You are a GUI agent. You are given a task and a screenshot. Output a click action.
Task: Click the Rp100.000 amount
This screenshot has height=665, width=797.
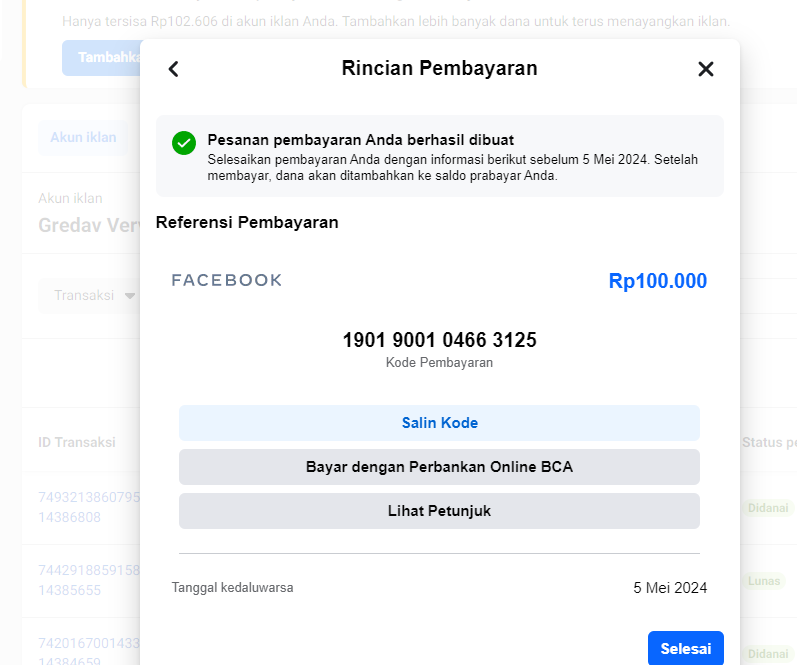(x=658, y=281)
